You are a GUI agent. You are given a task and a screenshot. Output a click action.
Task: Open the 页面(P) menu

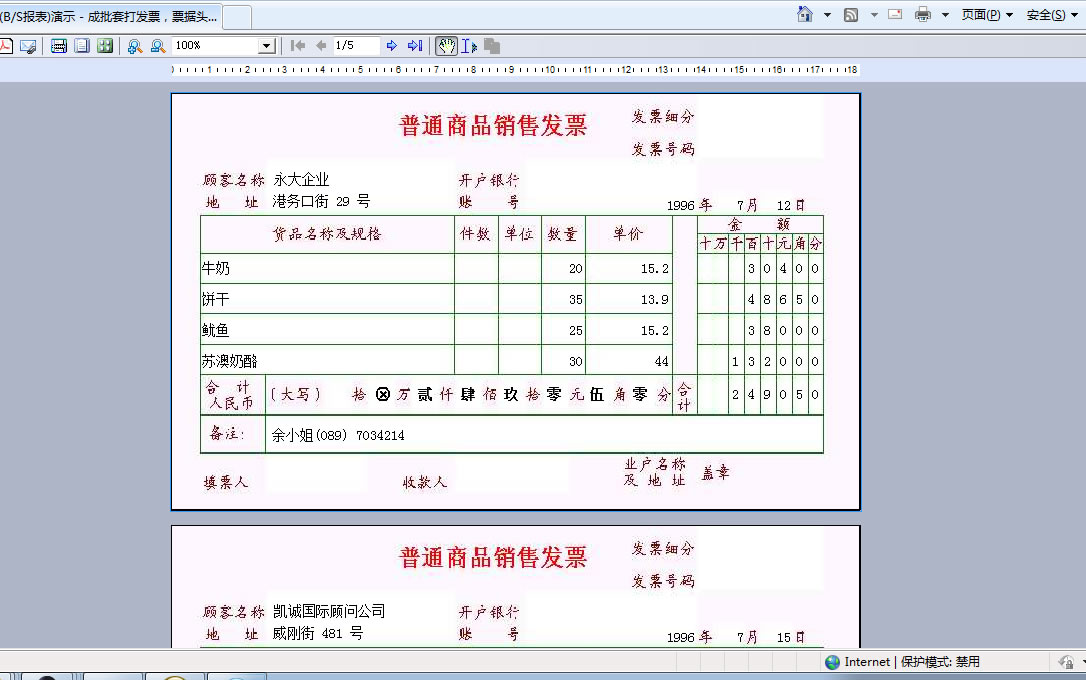coord(986,15)
